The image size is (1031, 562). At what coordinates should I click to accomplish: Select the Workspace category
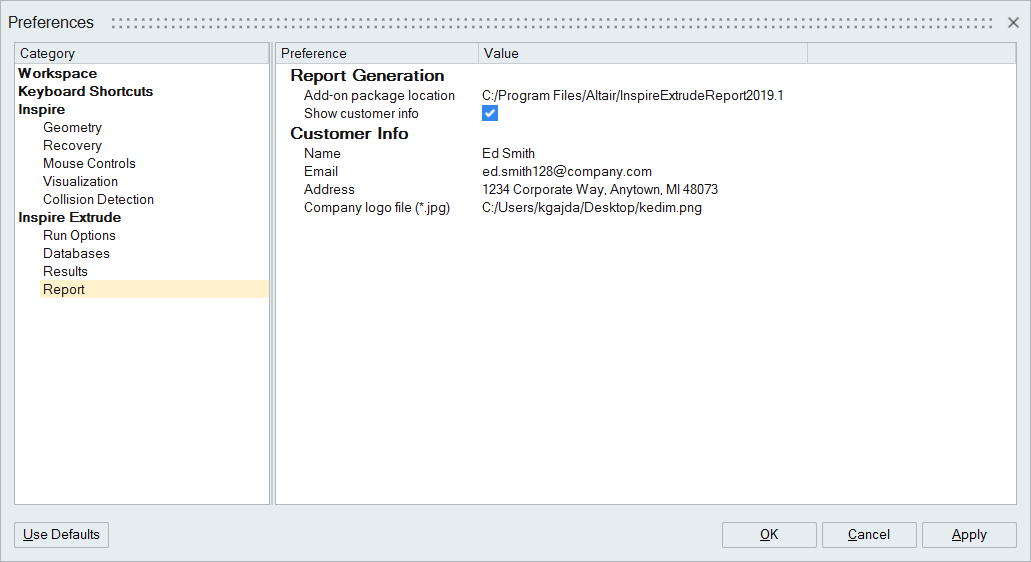[58, 74]
